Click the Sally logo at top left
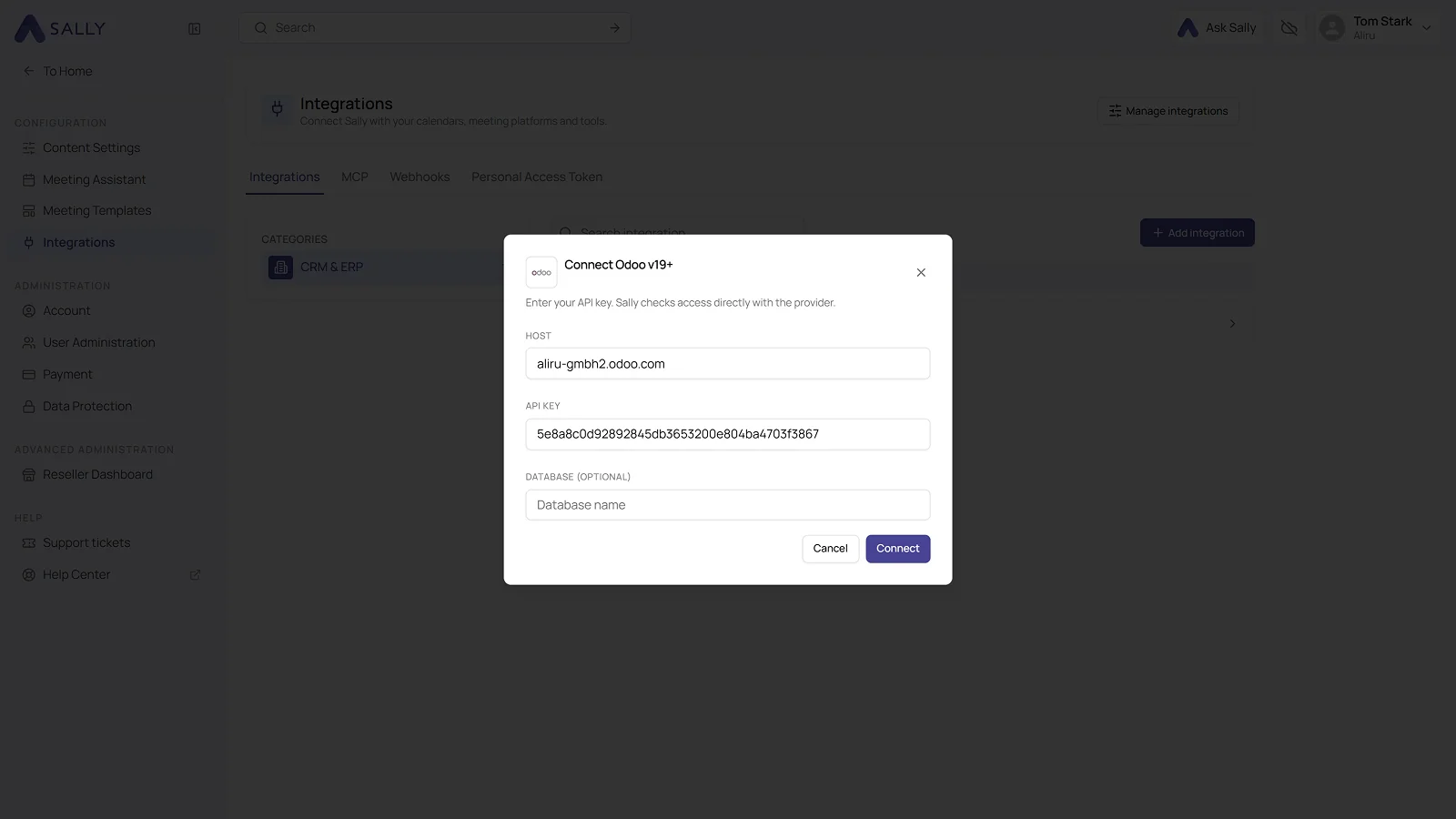The width and height of the screenshot is (1456, 819). click(60, 28)
